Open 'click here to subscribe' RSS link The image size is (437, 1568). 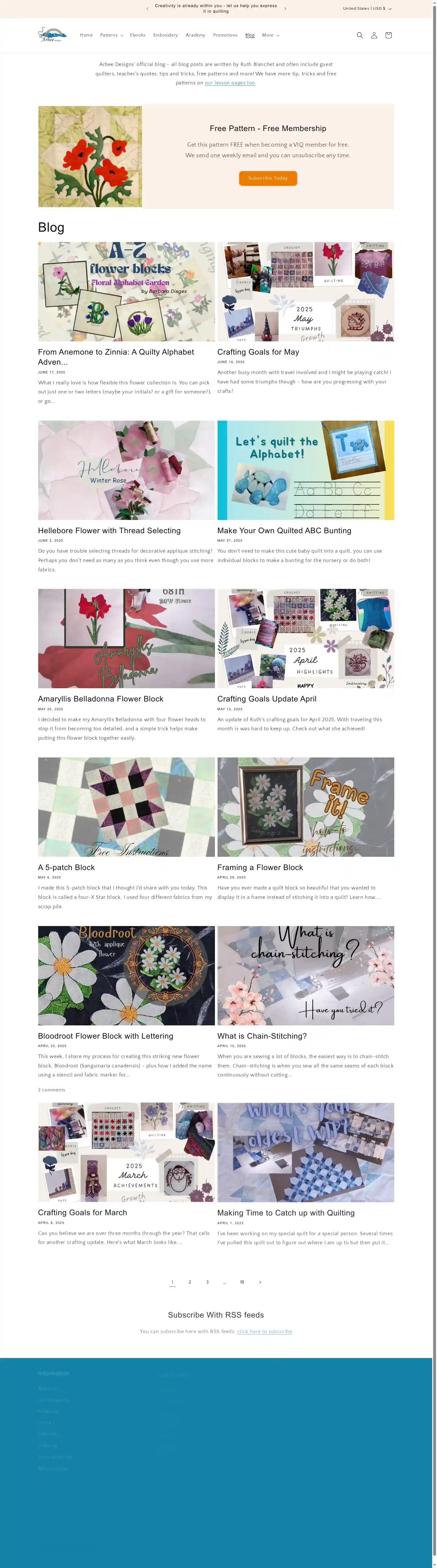(264, 1331)
